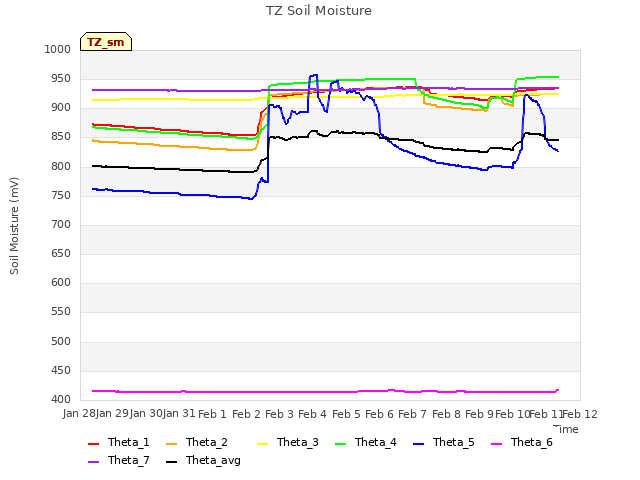Click the Feb 1 x-axis date label
This screenshot has height=480, width=640.
pos(212,414)
